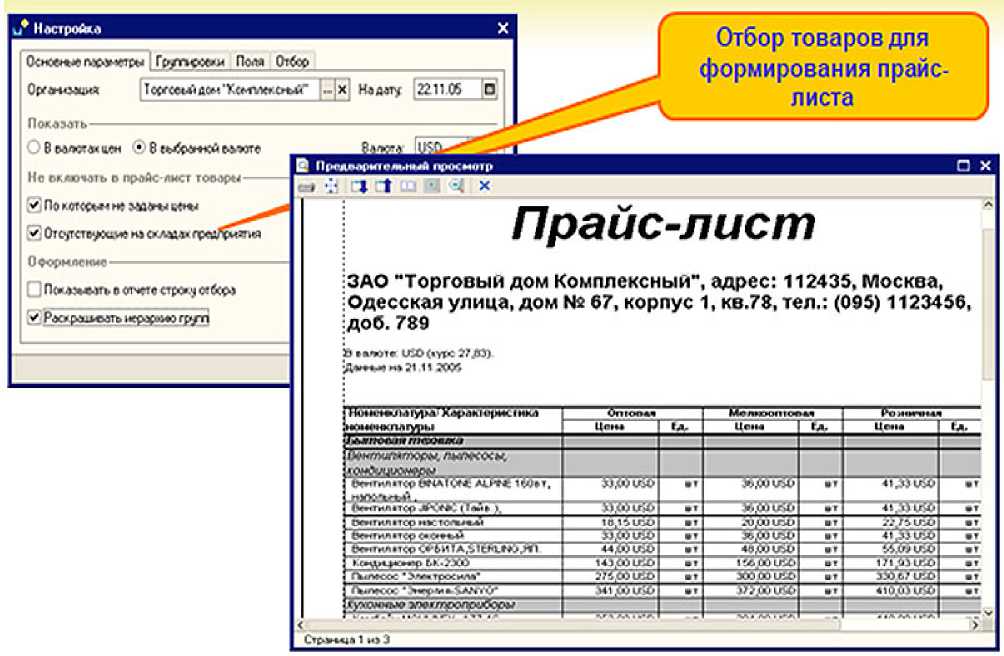Click the Пылесос "Электросила" row
The width and height of the screenshot is (1004, 656).
coord(662,577)
